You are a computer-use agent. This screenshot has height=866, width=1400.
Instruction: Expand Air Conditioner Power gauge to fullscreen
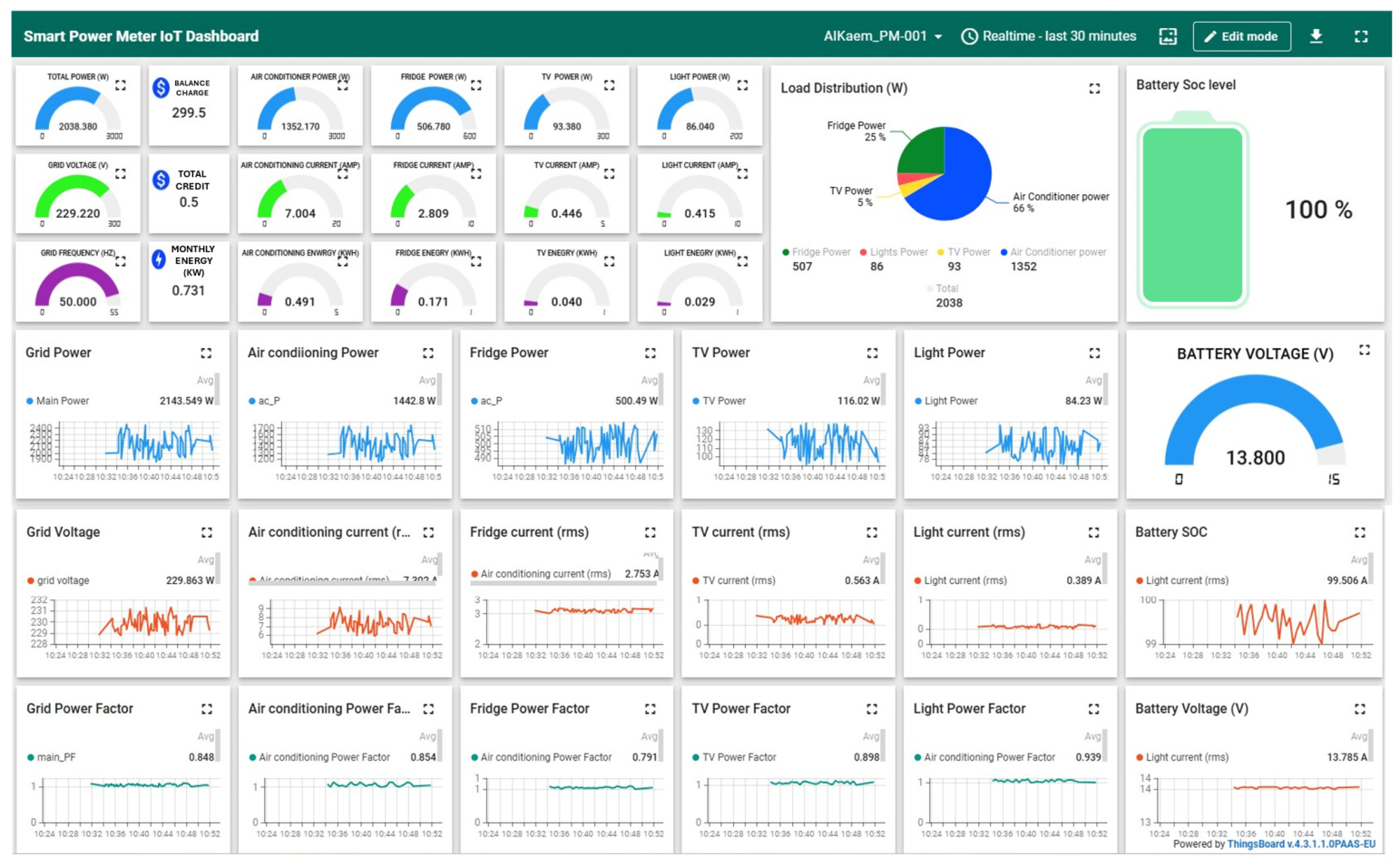coord(343,85)
